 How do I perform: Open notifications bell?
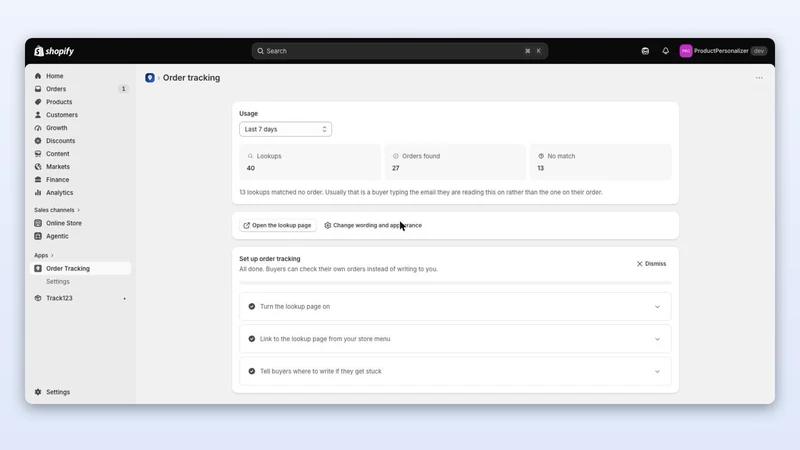(x=665, y=51)
